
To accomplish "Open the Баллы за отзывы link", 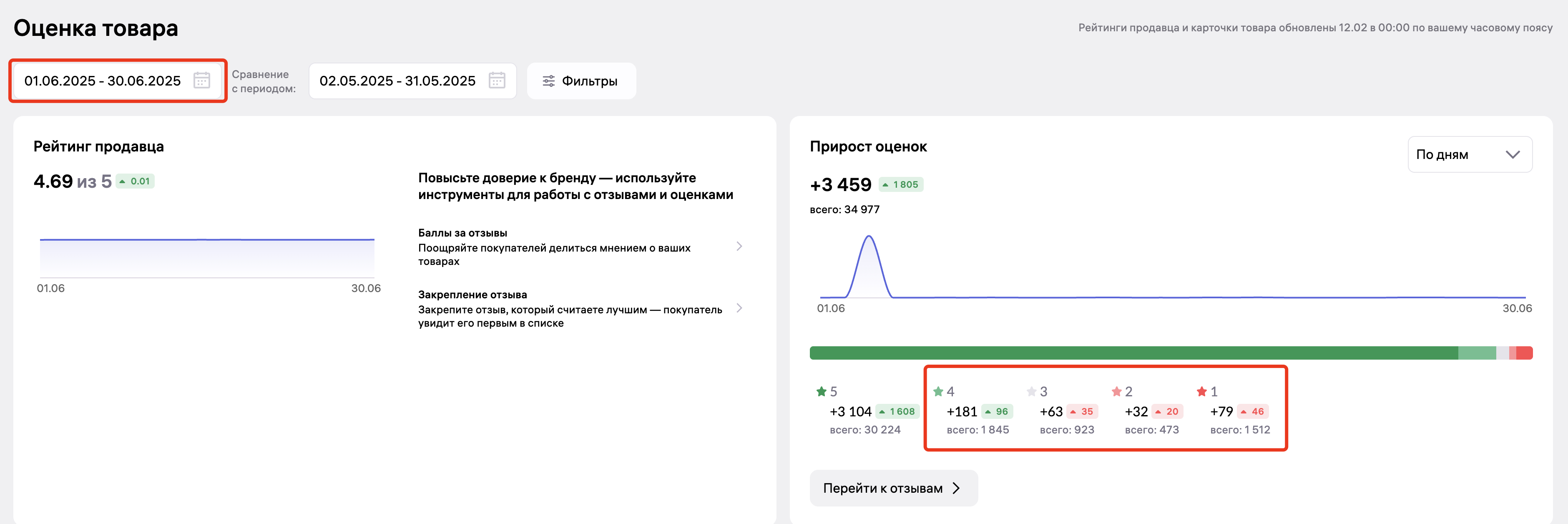I will click(580, 247).
